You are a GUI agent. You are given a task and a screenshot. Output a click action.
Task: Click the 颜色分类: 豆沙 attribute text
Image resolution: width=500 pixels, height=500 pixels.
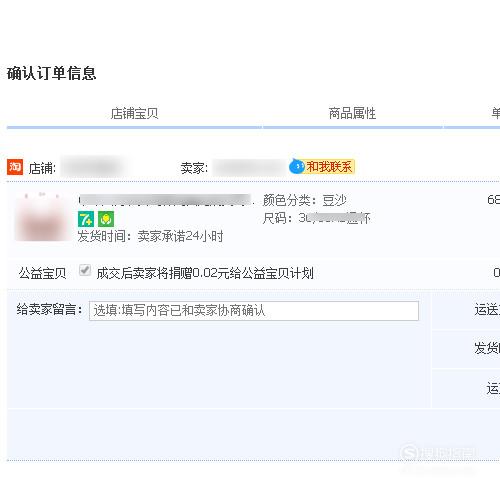(x=305, y=200)
